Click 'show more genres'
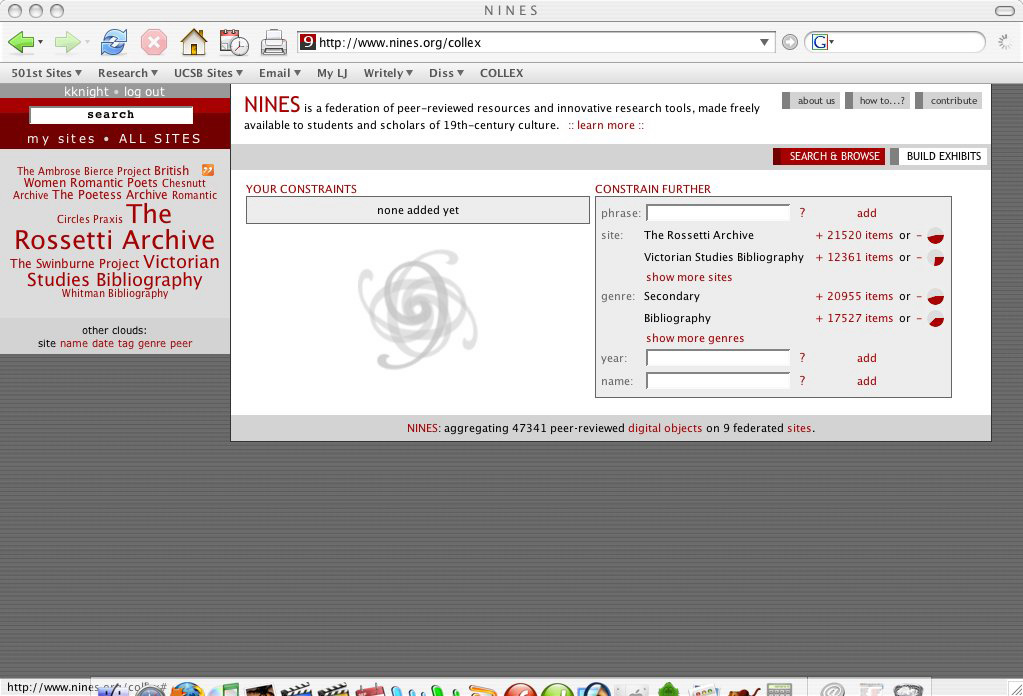 click(x=695, y=338)
